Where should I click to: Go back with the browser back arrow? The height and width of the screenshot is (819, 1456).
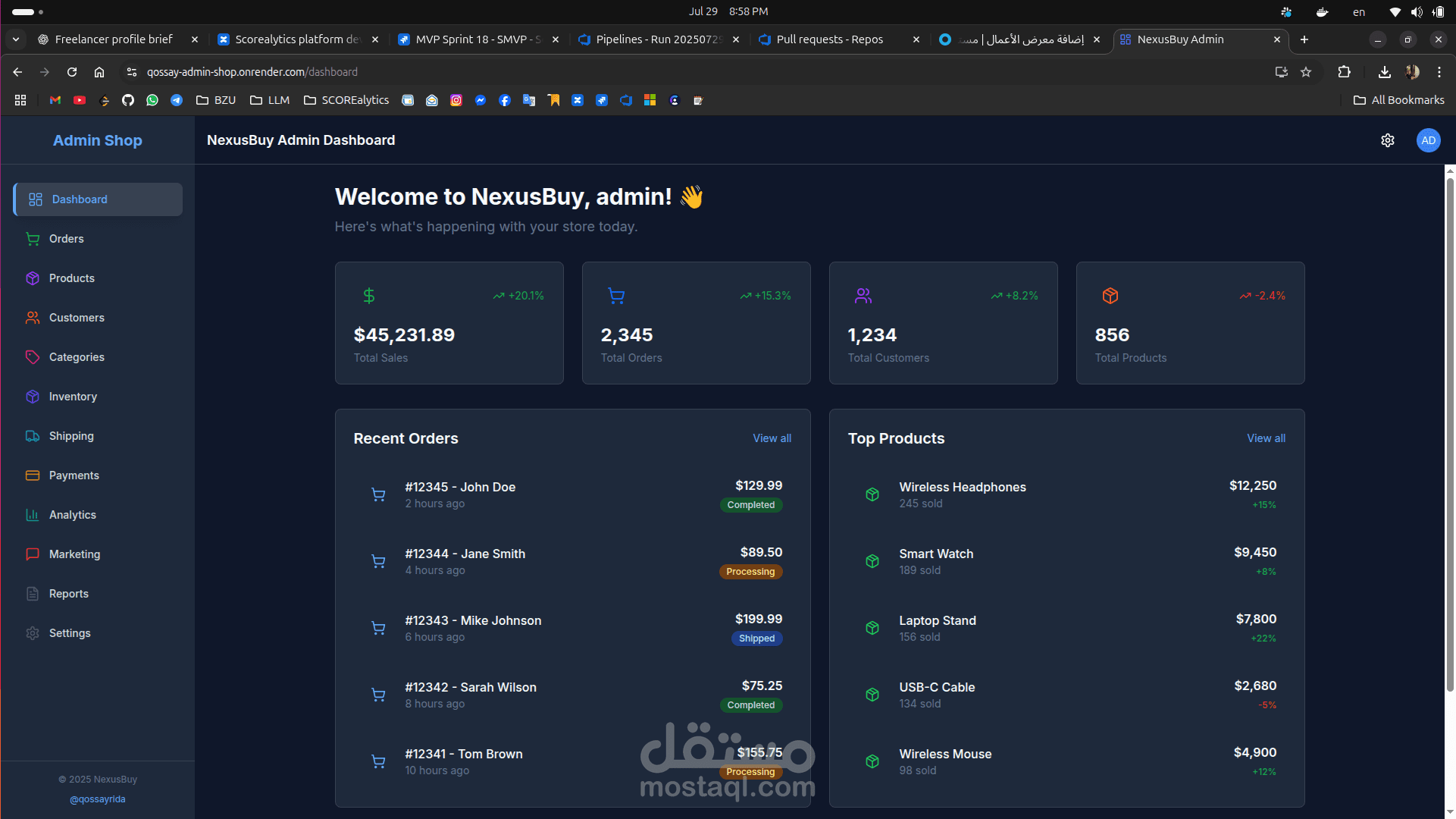click(17, 72)
